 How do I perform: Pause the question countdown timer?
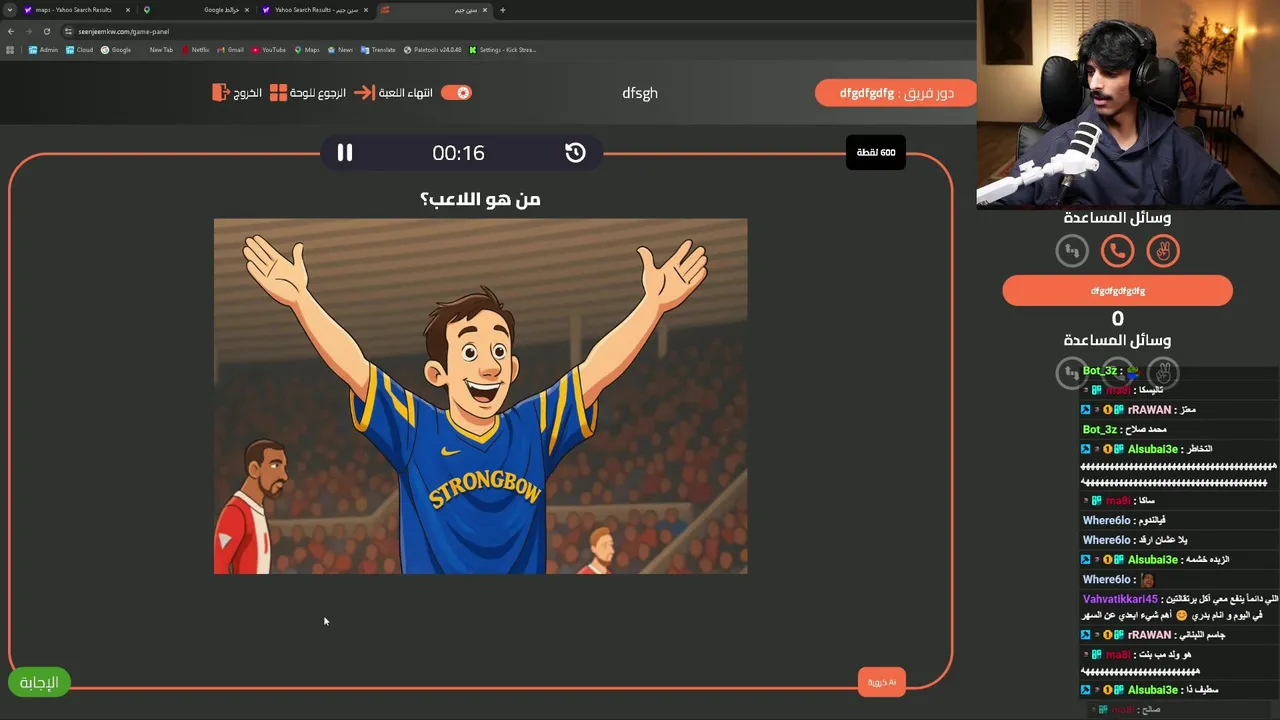click(x=345, y=152)
